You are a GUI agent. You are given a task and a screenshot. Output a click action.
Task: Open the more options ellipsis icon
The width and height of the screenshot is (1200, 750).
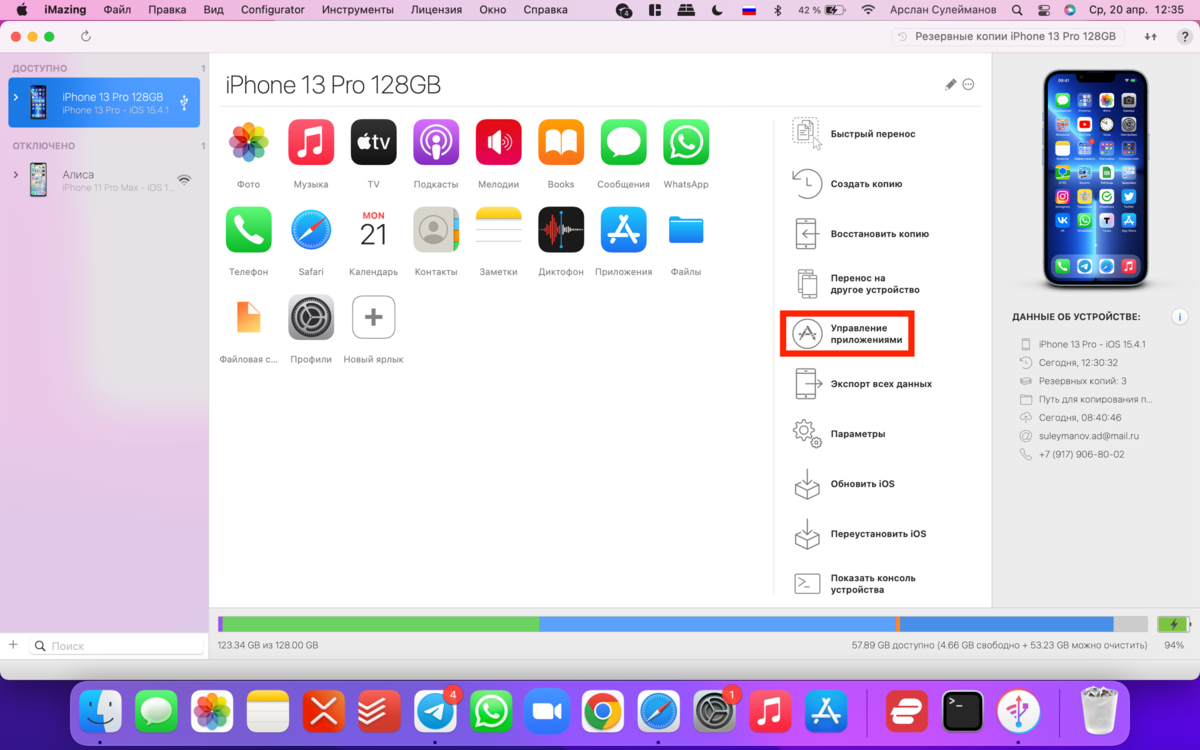(968, 85)
